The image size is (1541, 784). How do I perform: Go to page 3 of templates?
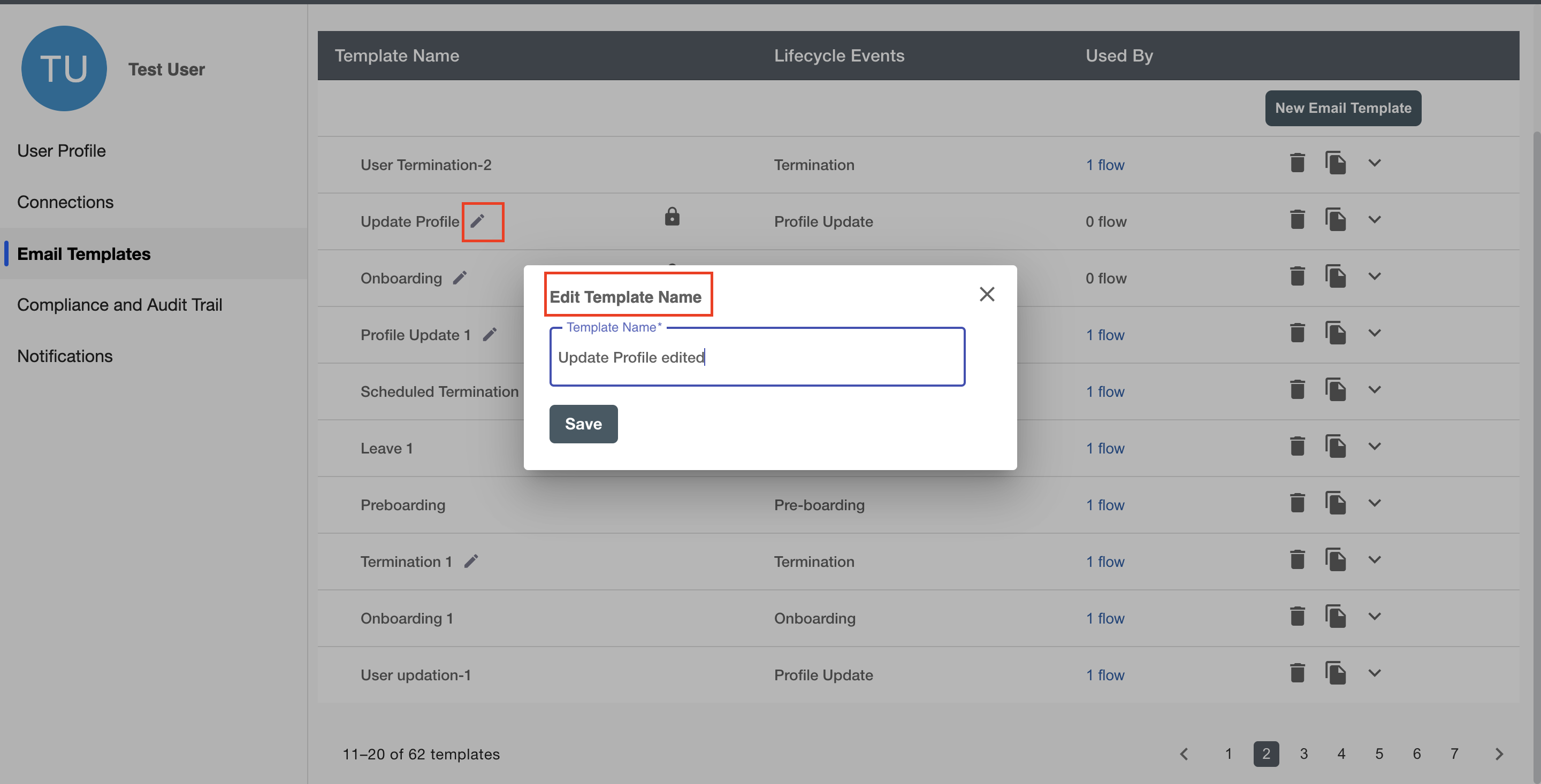[x=1304, y=754]
